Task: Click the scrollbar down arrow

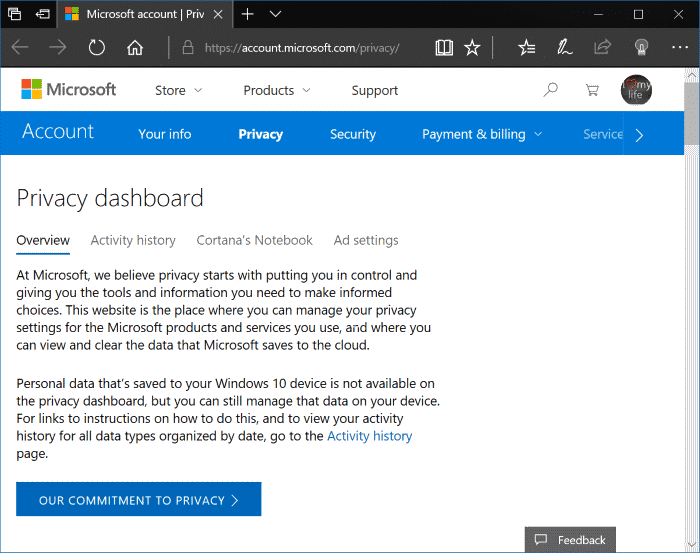Action: pyautogui.click(x=692, y=545)
